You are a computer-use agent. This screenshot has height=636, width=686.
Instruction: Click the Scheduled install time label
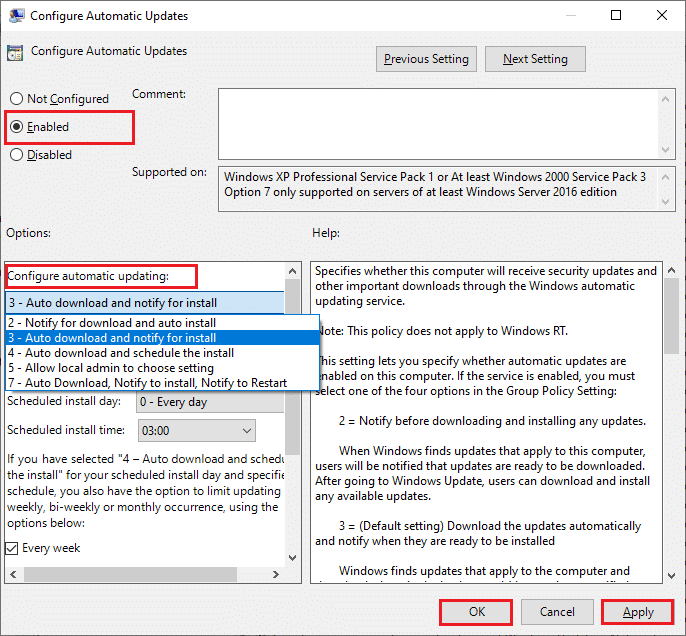(66, 430)
